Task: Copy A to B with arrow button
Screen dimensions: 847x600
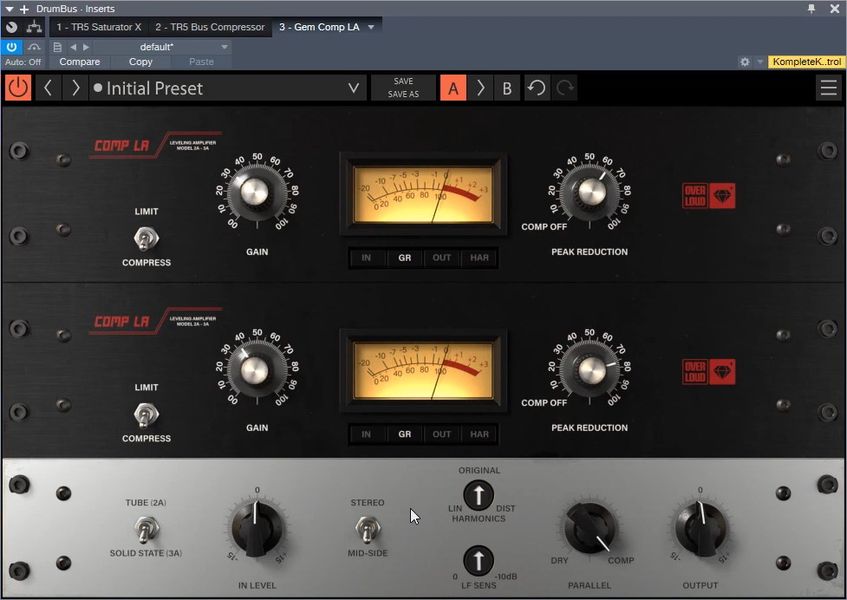Action: (480, 88)
